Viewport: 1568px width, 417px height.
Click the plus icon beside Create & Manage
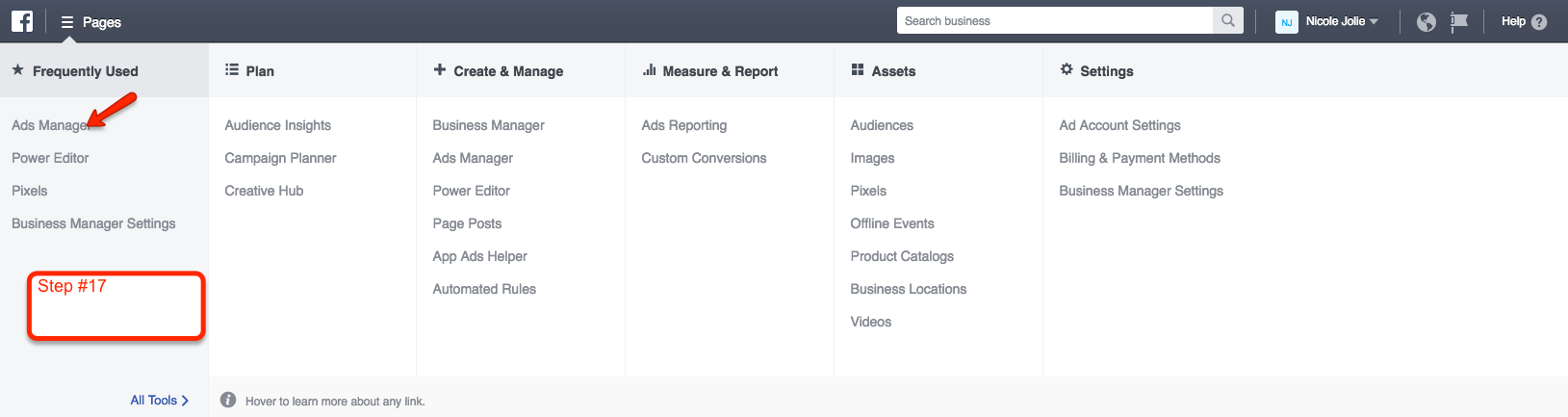(x=440, y=69)
